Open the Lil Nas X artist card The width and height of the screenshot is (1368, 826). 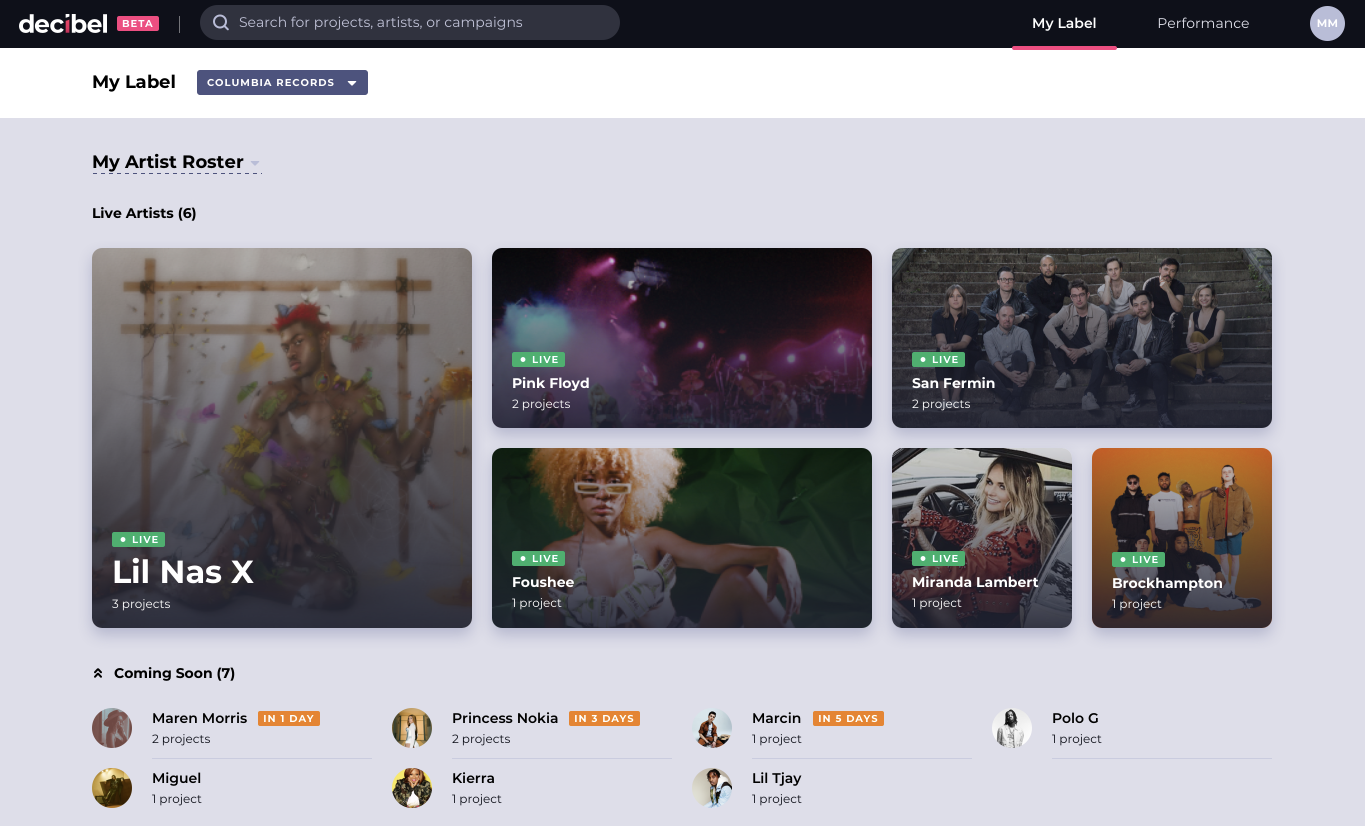point(282,438)
